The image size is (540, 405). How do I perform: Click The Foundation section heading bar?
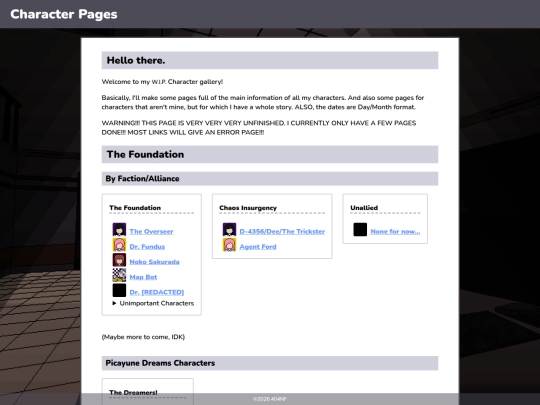click(x=270, y=154)
